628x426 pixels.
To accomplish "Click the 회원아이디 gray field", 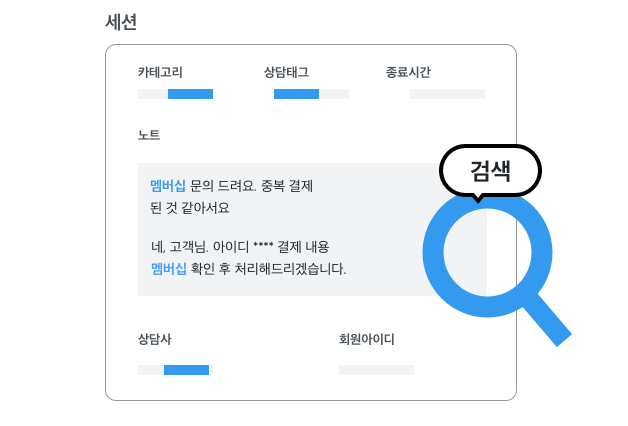I will click(376, 370).
